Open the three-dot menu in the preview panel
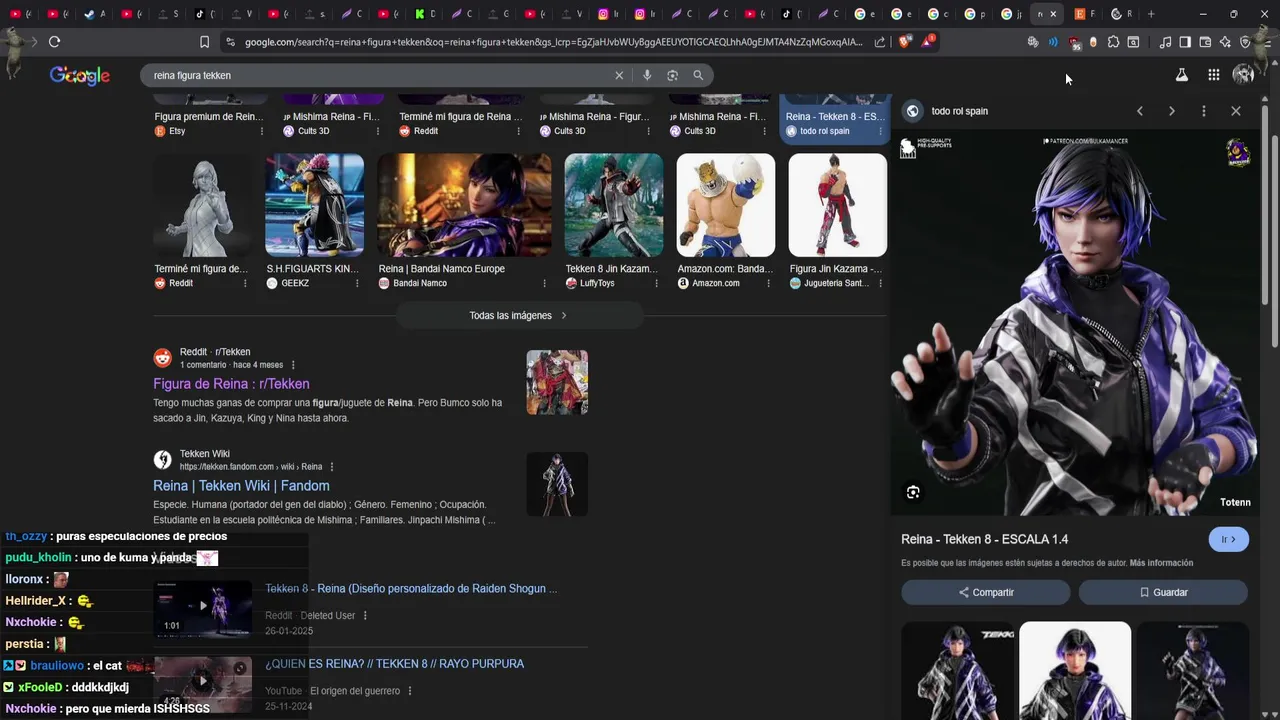 pyautogui.click(x=1204, y=111)
